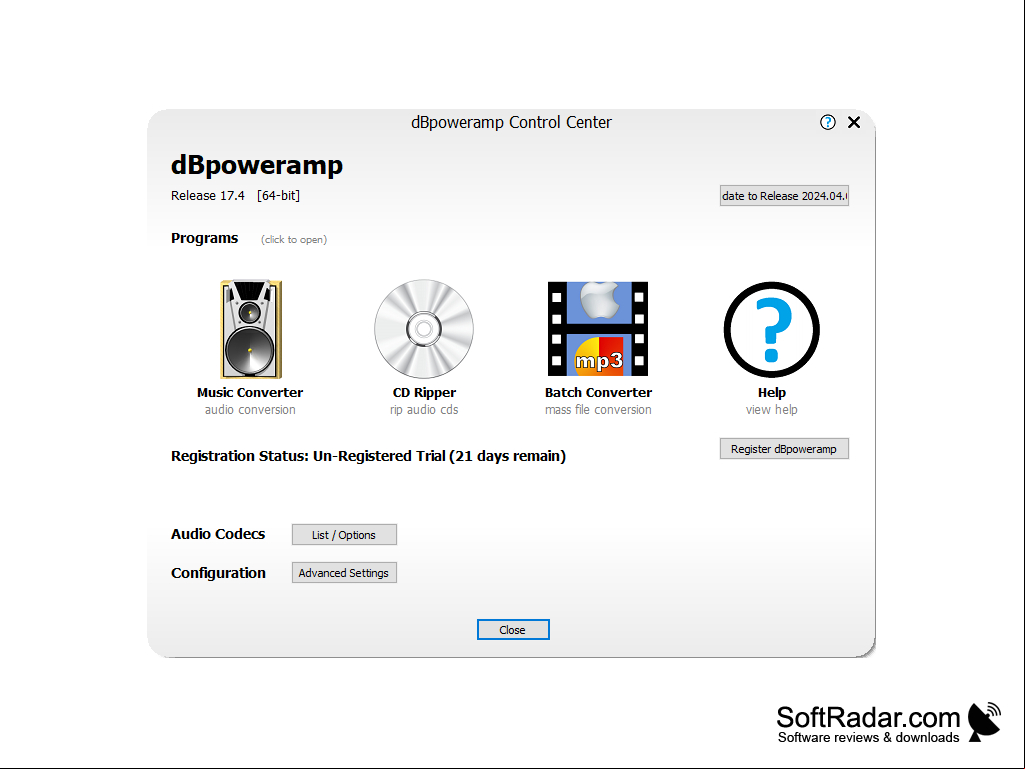The image size is (1025, 769).
Task: Click the 'Release 17.4 [64-bit]' version text
Action: coord(235,196)
